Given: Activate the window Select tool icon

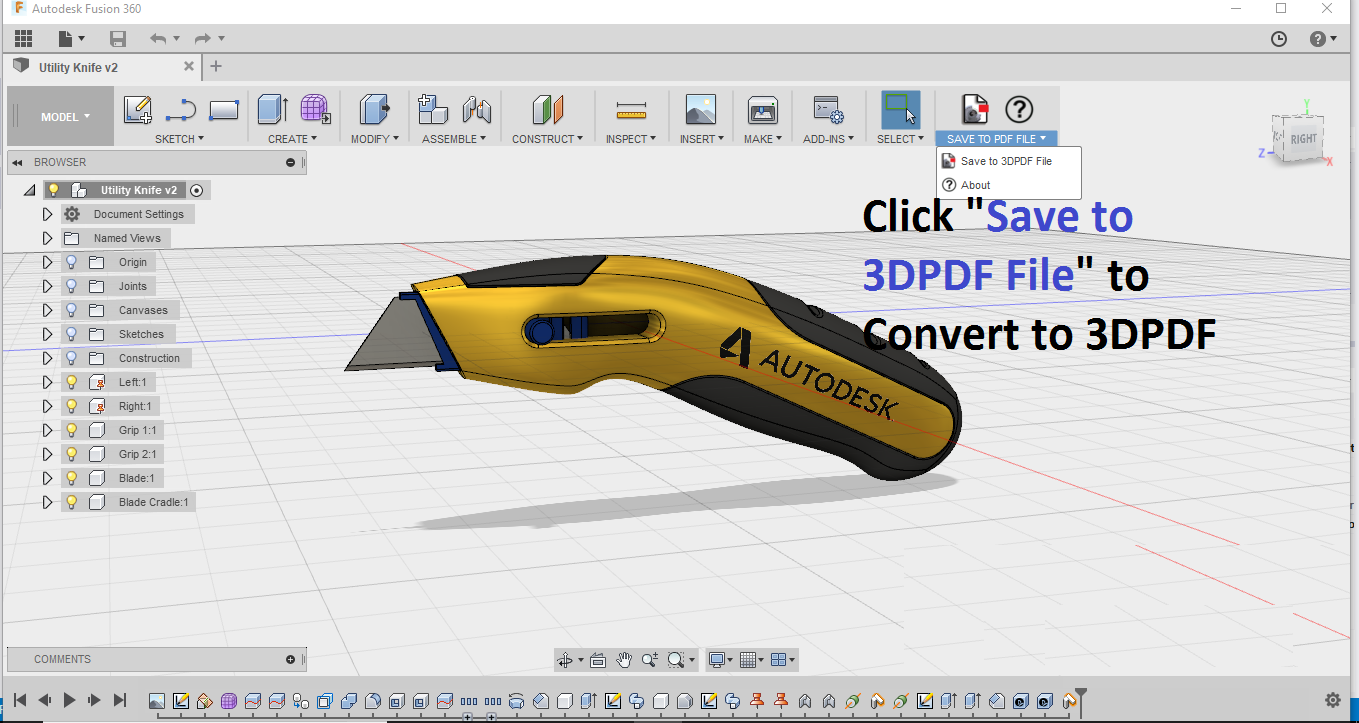Looking at the screenshot, I should click(900, 109).
